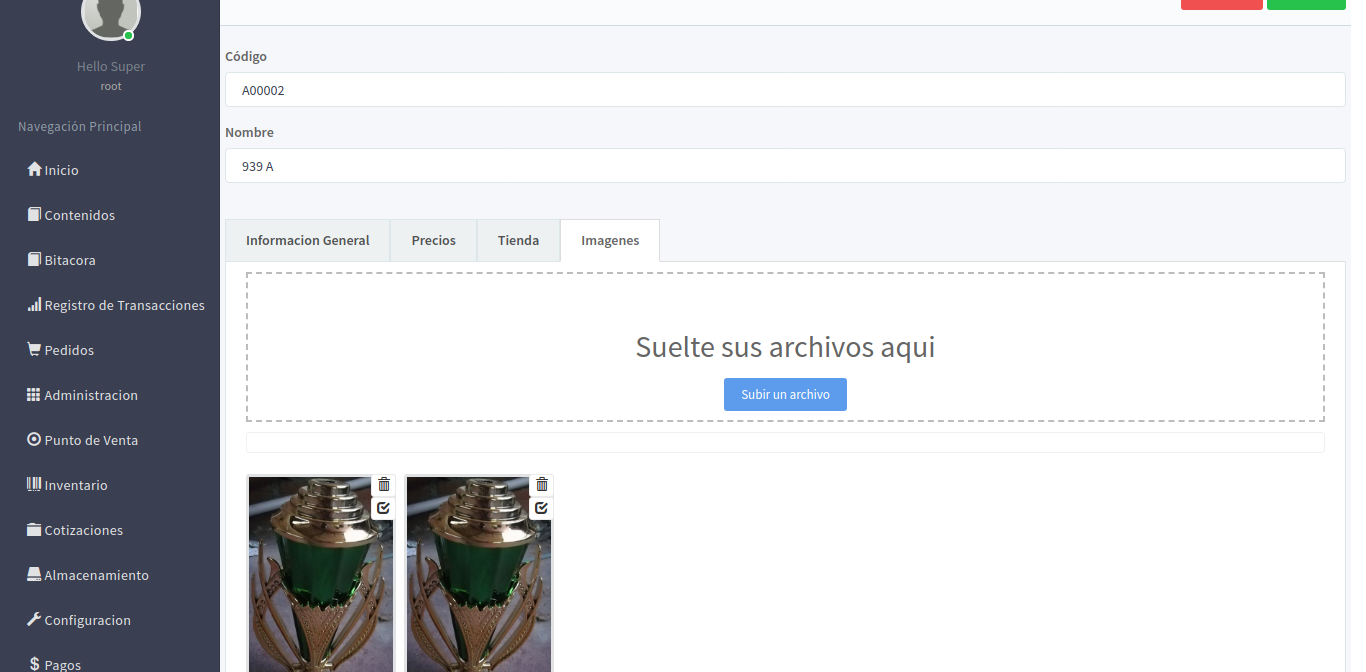
Task: Click the Contenidos sidebar link
Action: [79, 215]
